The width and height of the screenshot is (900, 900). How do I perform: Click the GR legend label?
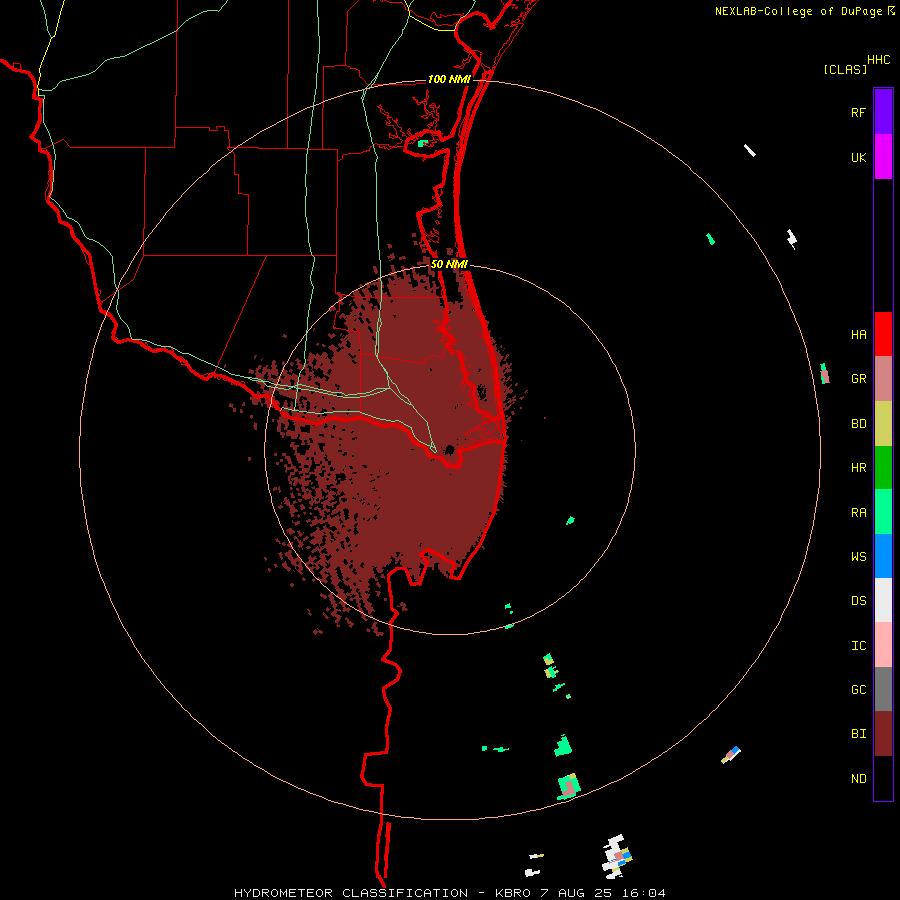pyautogui.click(x=858, y=379)
